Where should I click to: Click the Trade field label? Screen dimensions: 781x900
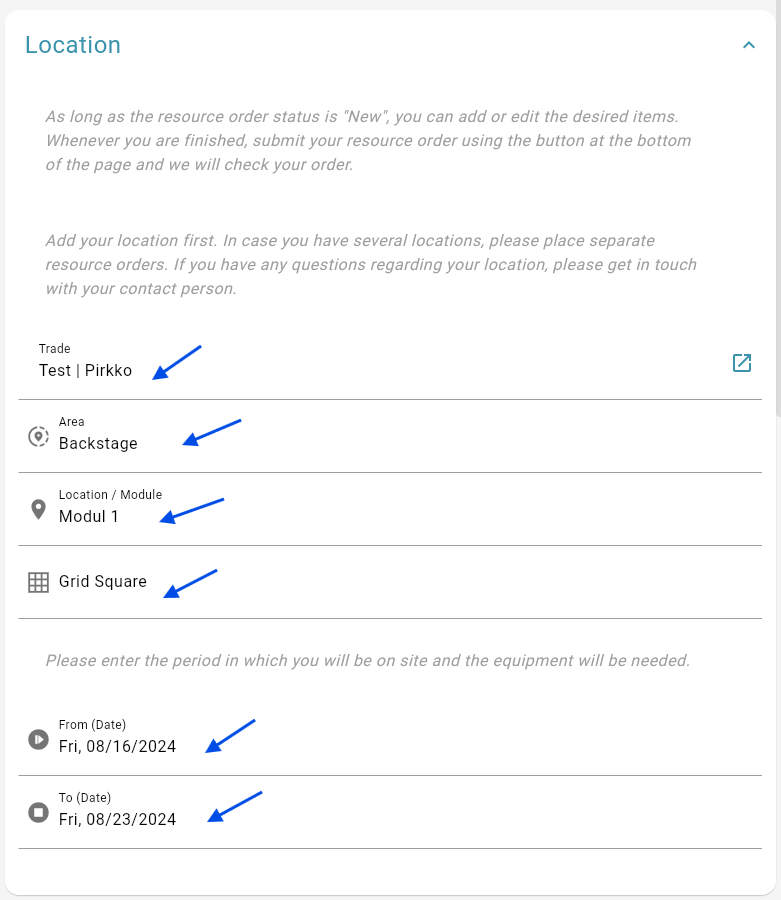pos(55,348)
